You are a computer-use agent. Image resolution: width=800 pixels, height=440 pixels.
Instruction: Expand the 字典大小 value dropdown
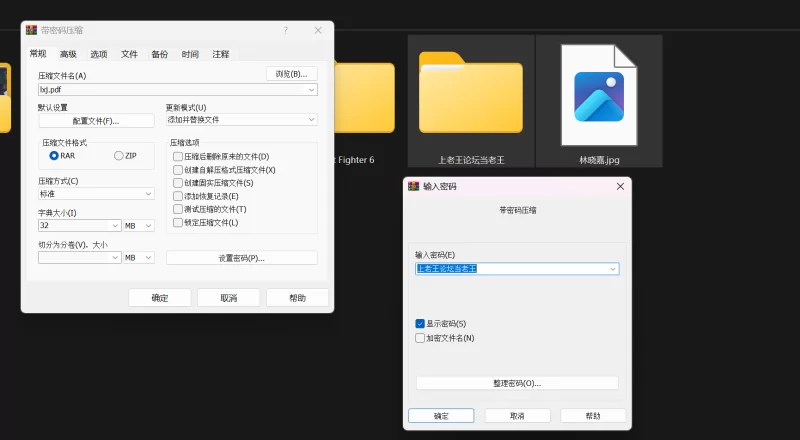coord(115,226)
